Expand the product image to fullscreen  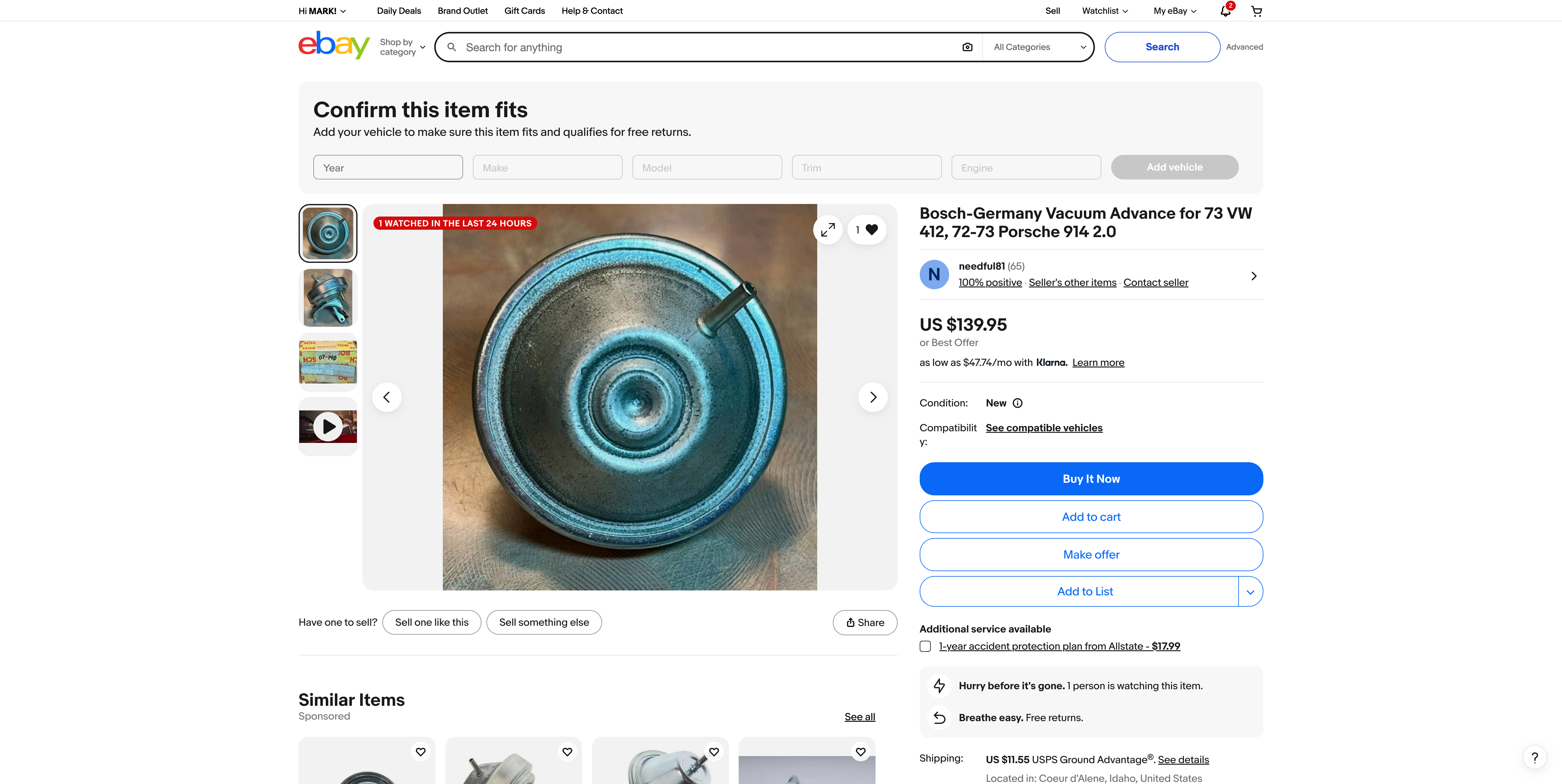[x=828, y=230]
